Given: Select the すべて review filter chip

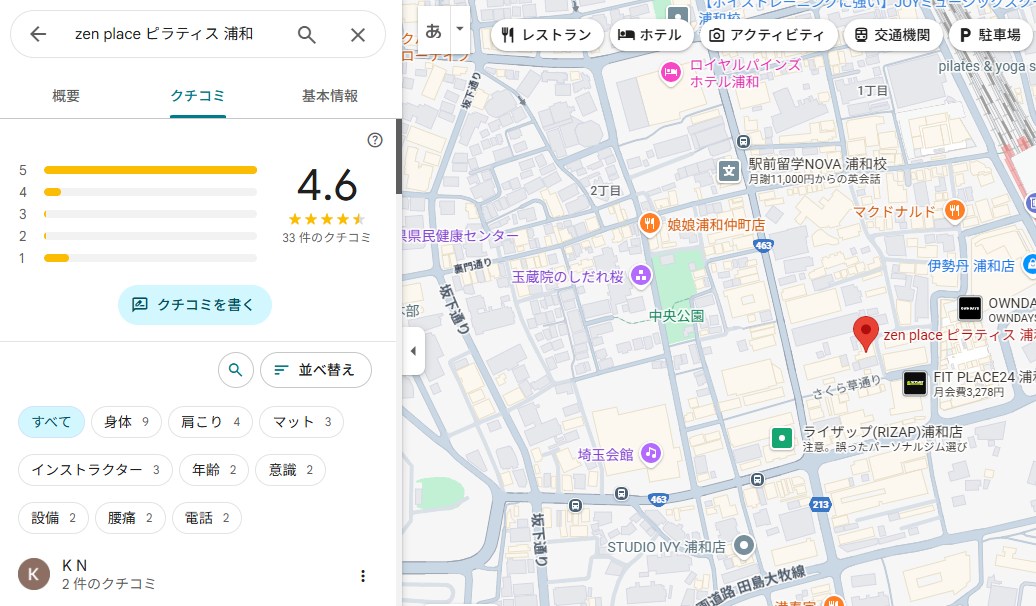Looking at the screenshot, I should coord(51,422).
